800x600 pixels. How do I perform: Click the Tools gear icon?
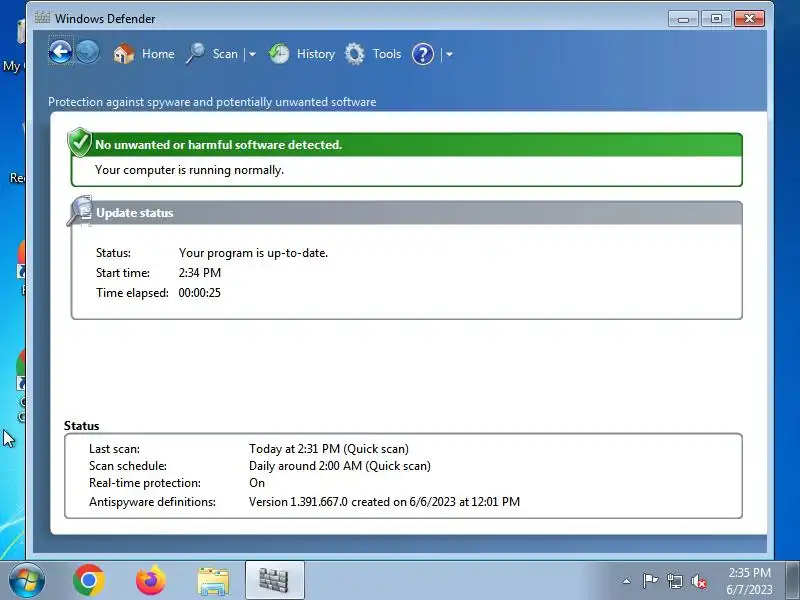(355, 54)
